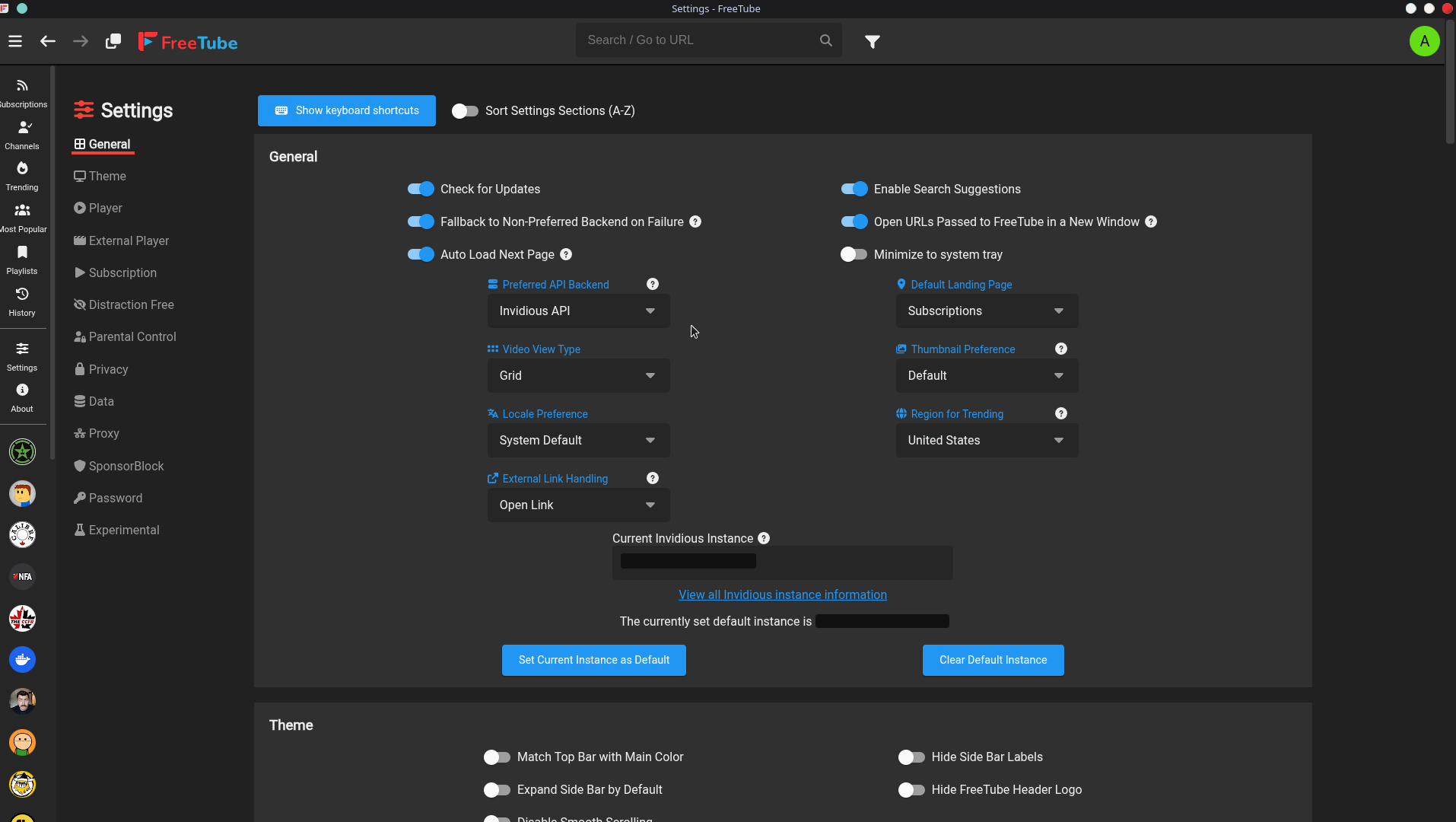Viewport: 1456px width, 822px height.
Task: Jump to General settings section
Action: point(103,144)
